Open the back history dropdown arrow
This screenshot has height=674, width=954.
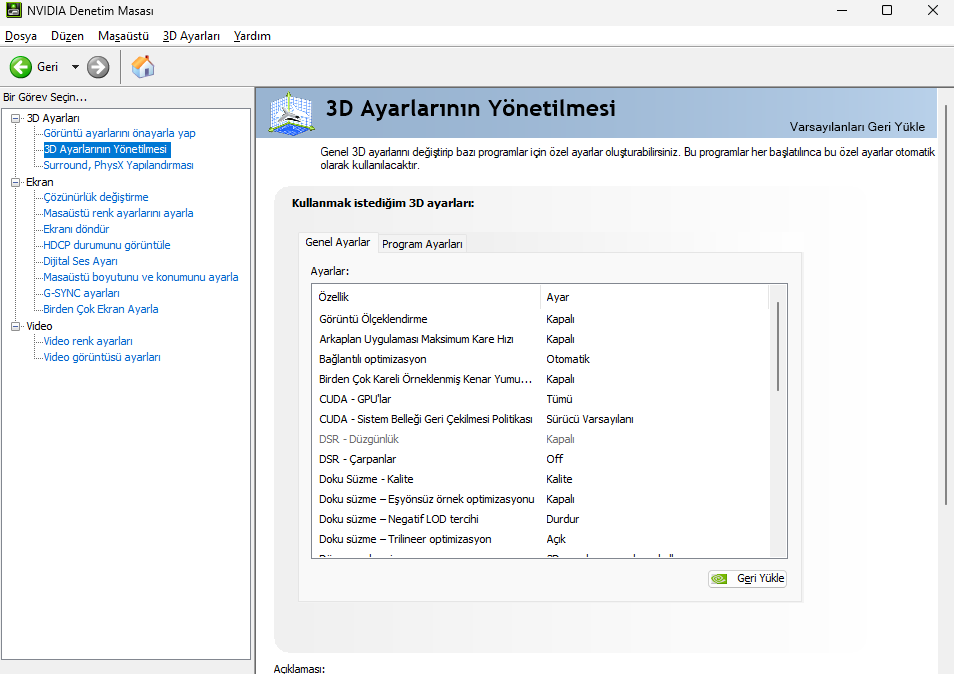75,67
